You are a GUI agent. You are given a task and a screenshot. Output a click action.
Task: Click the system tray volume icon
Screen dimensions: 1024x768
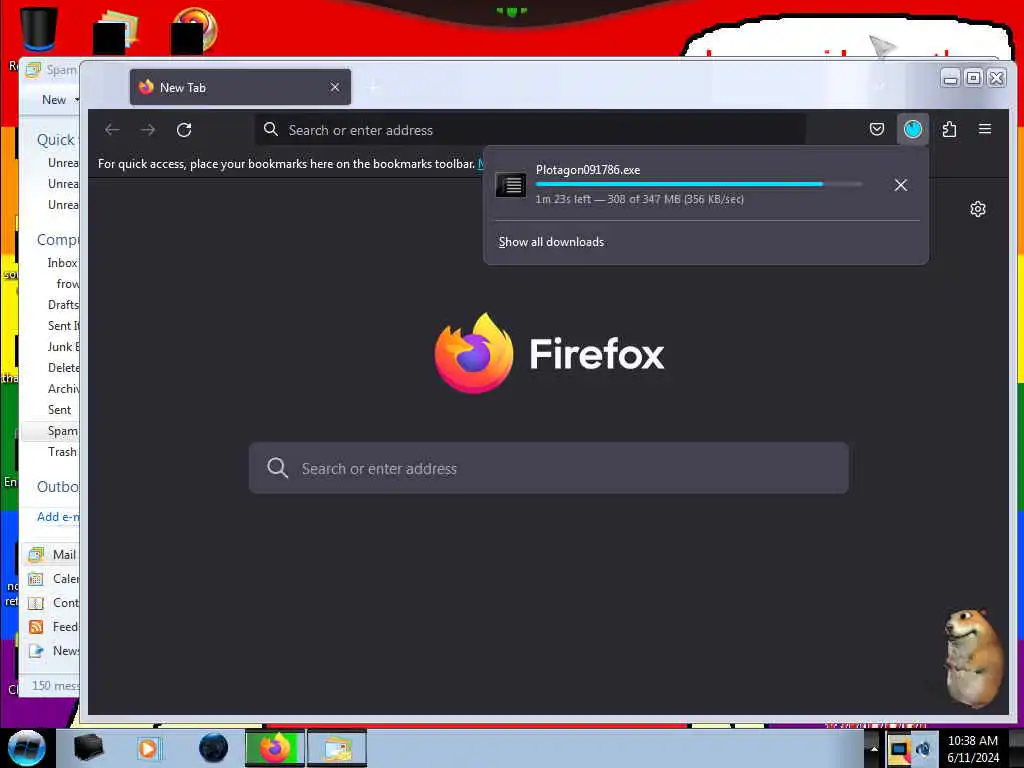point(923,749)
